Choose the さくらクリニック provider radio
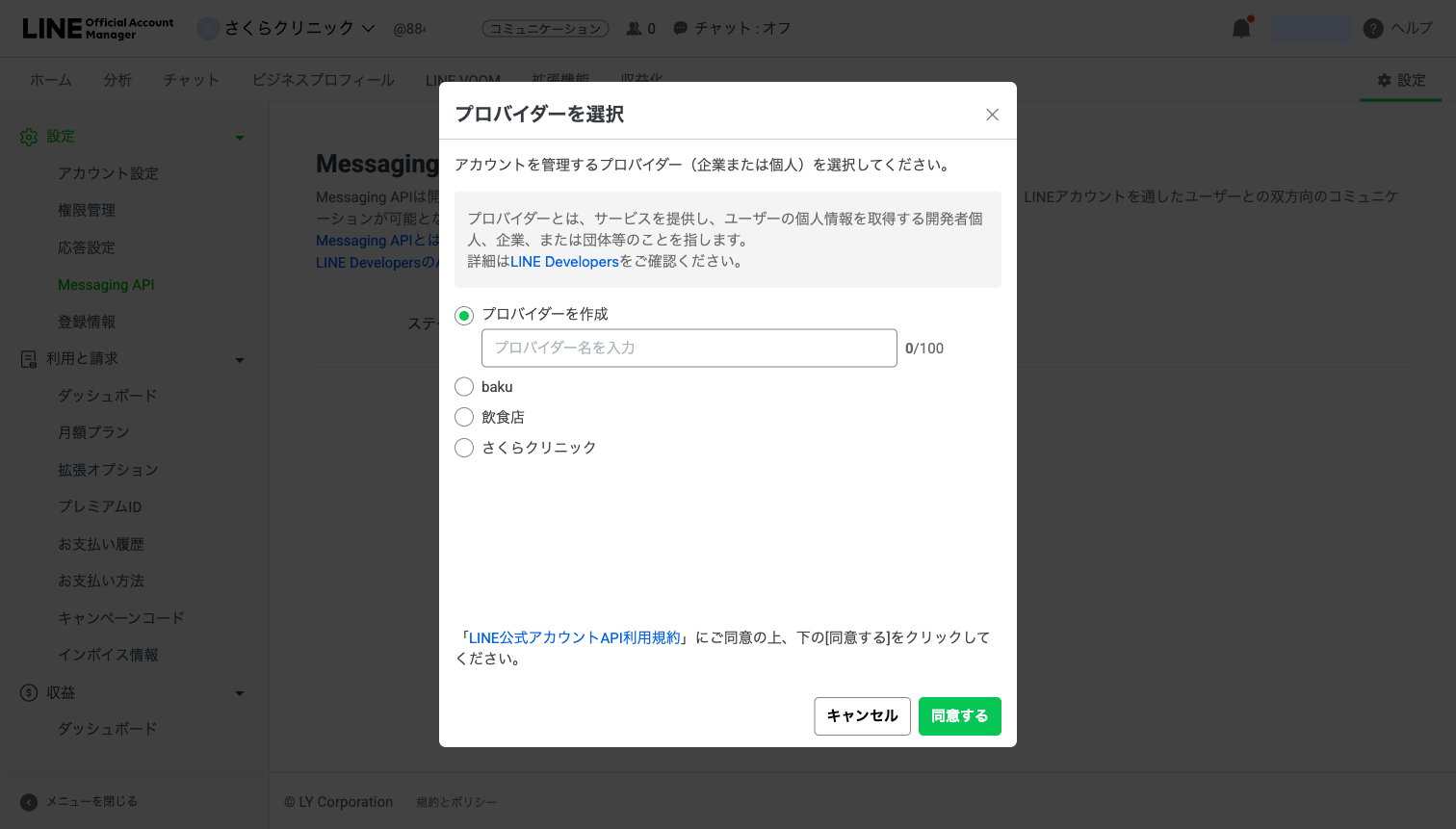This screenshot has width=1456, height=829. point(464,448)
